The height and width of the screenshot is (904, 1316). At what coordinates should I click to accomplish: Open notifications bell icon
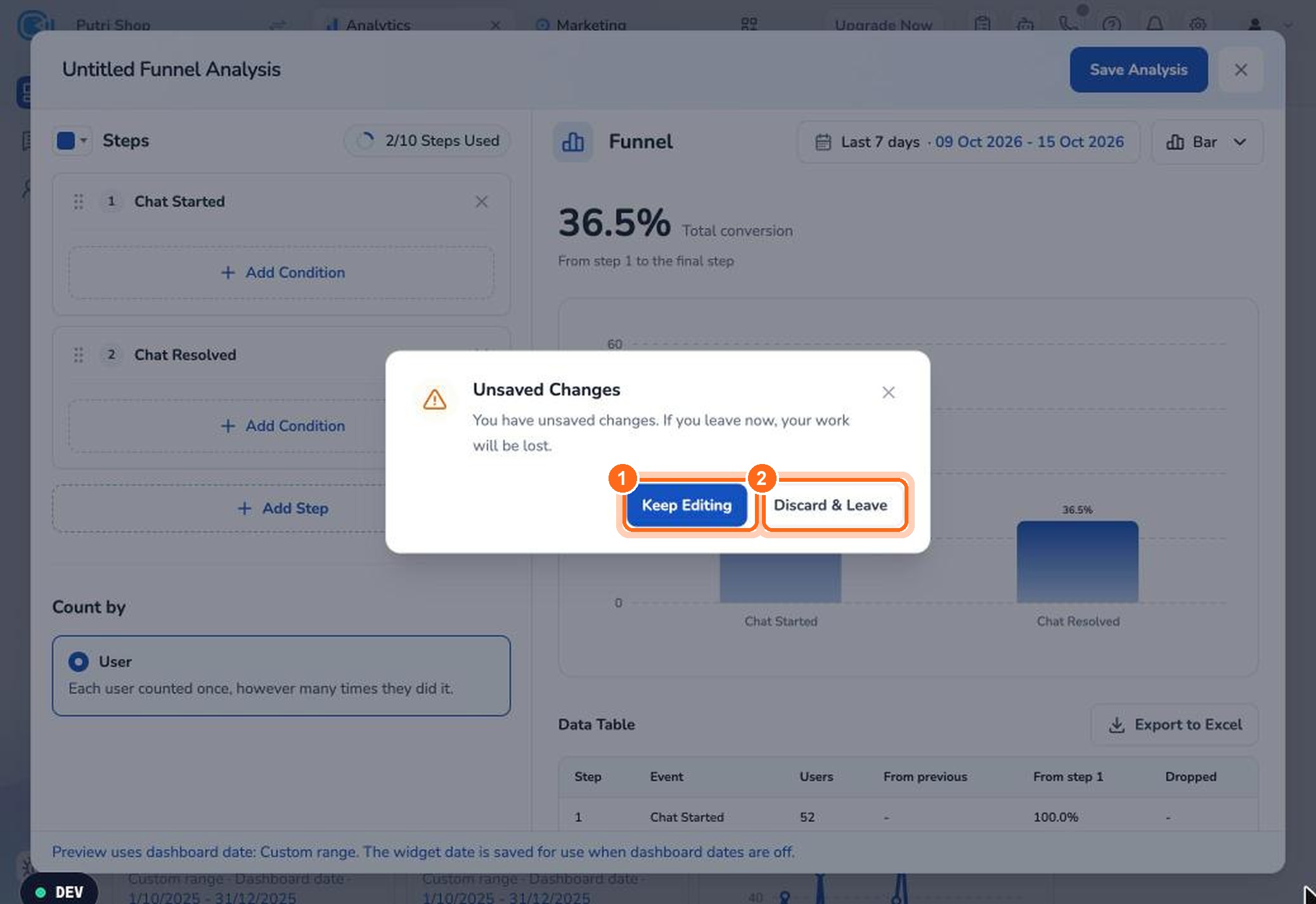click(x=1154, y=25)
